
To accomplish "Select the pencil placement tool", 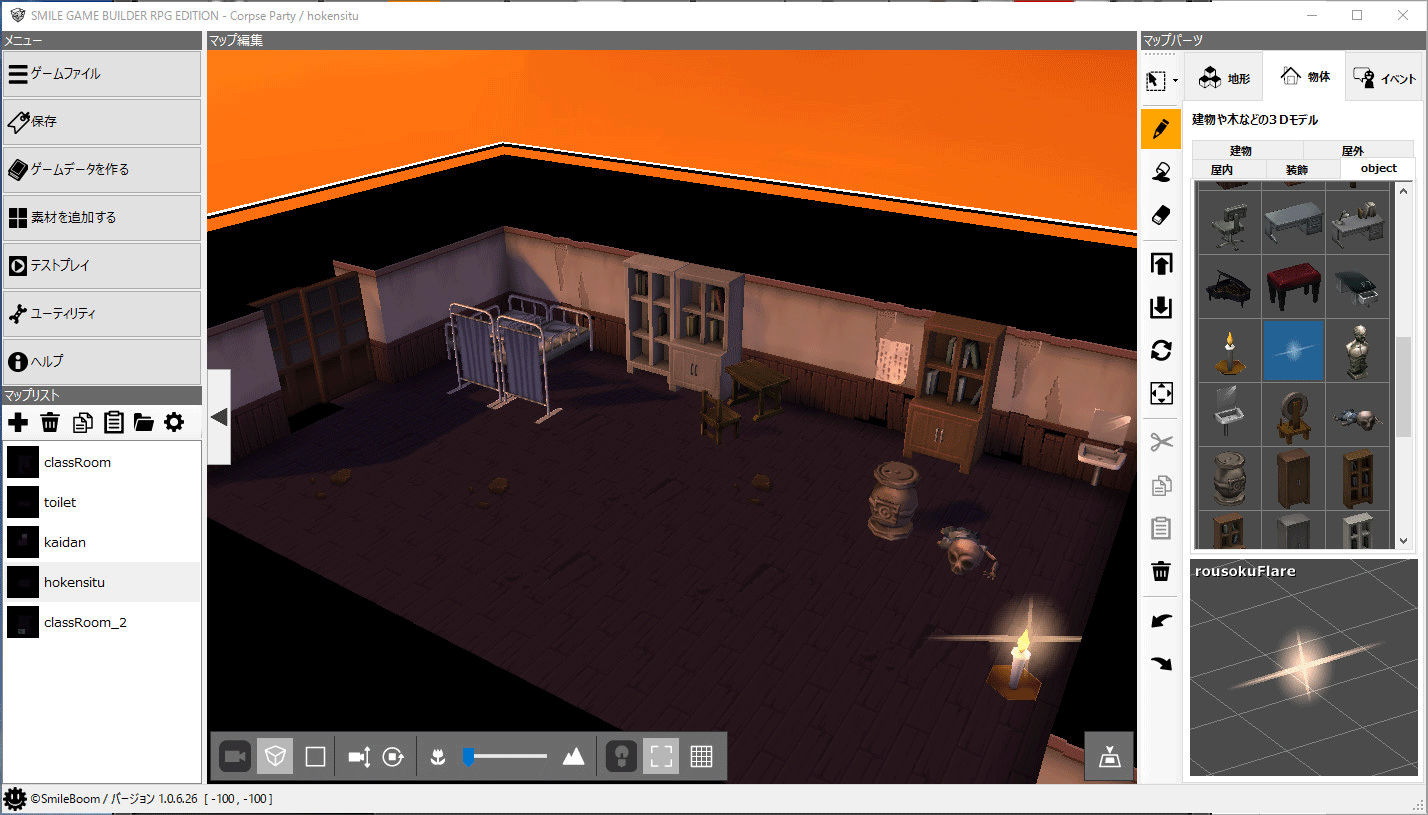I will [x=1161, y=129].
